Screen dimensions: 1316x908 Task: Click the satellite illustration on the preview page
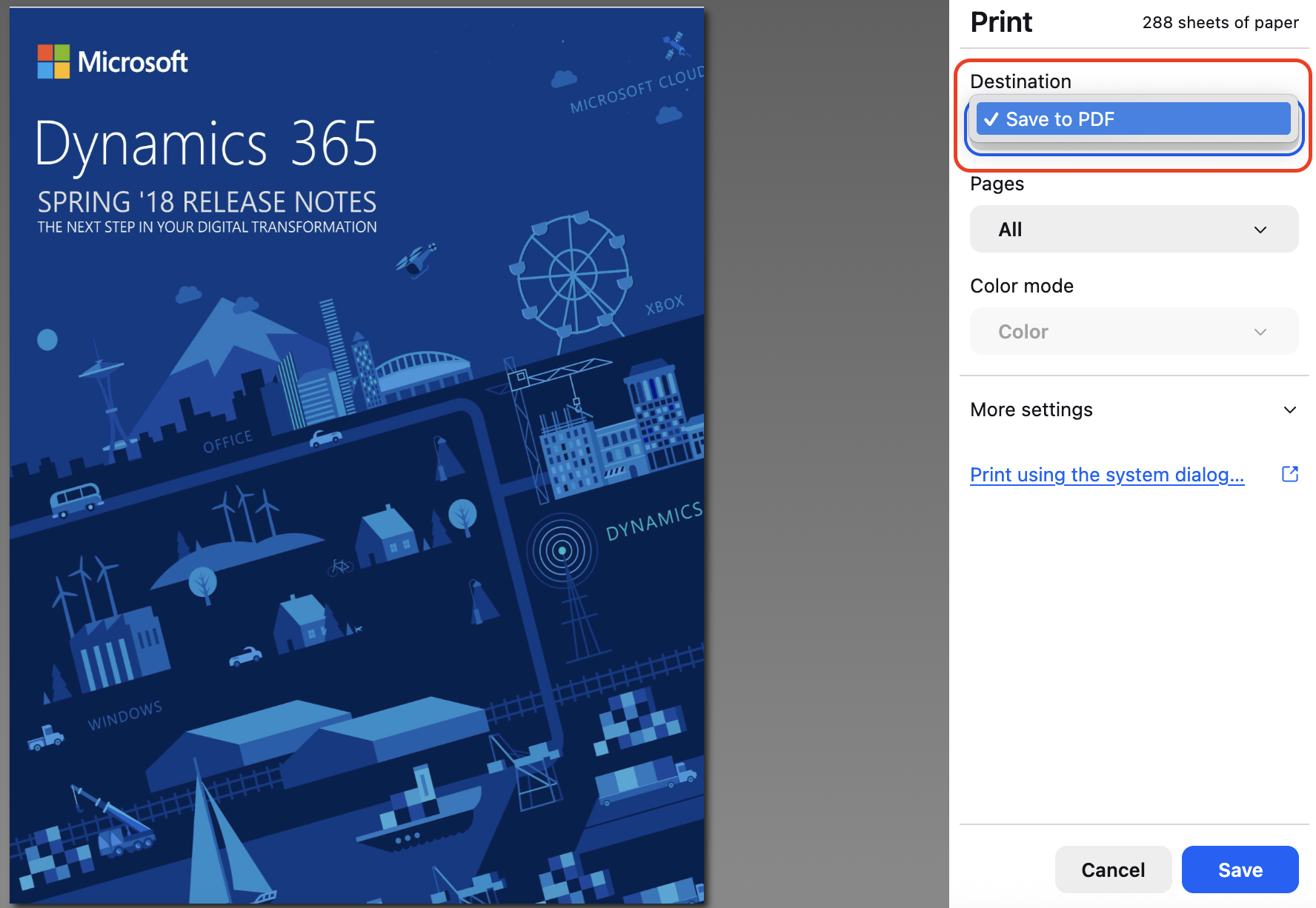click(x=675, y=46)
